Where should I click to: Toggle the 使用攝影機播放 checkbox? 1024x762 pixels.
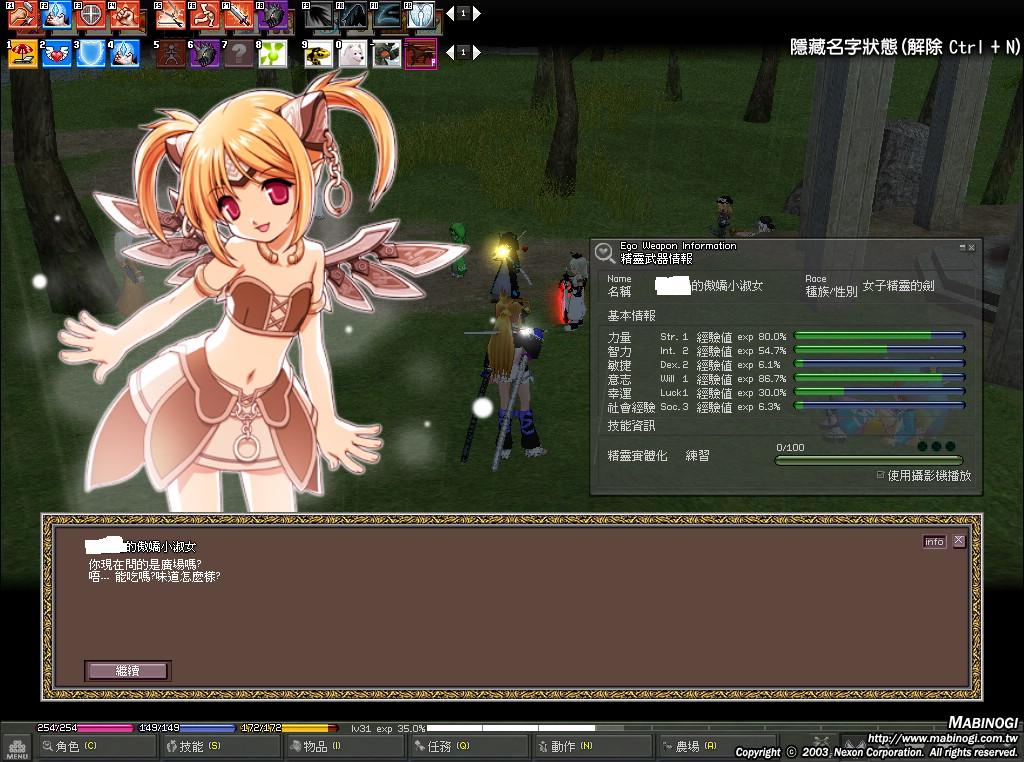point(880,475)
